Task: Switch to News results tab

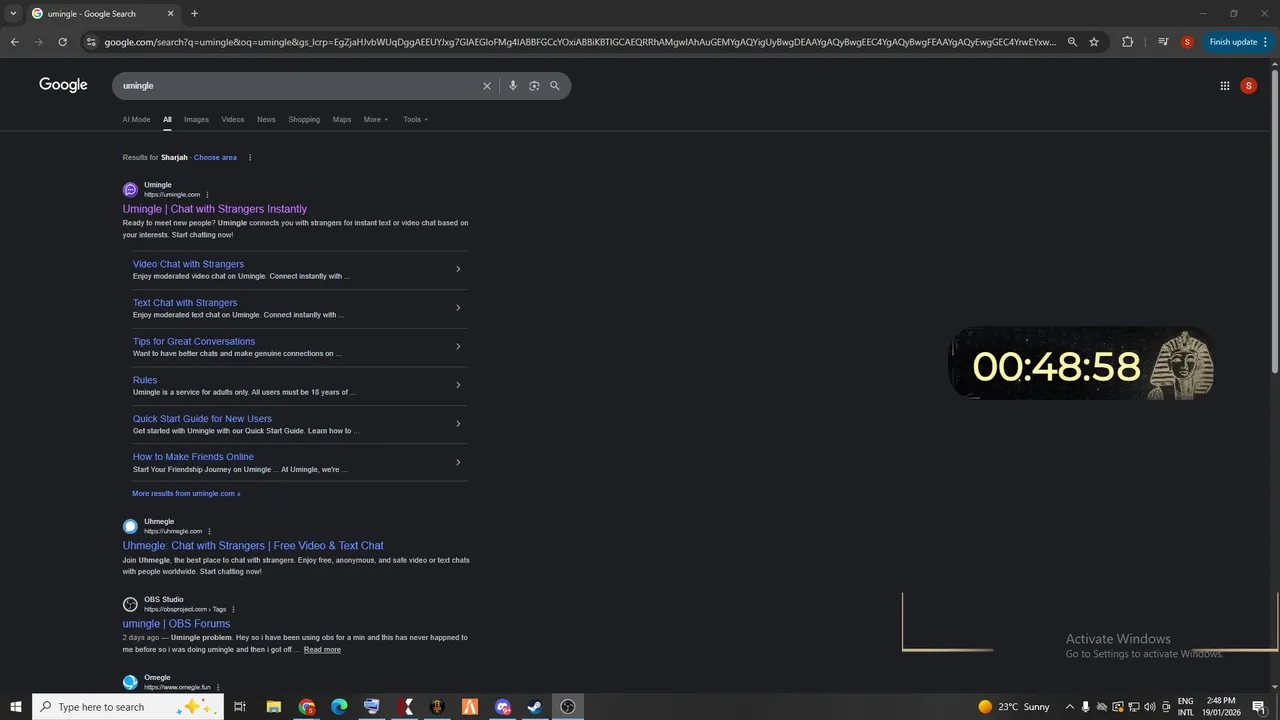Action: [x=266, y=120]
